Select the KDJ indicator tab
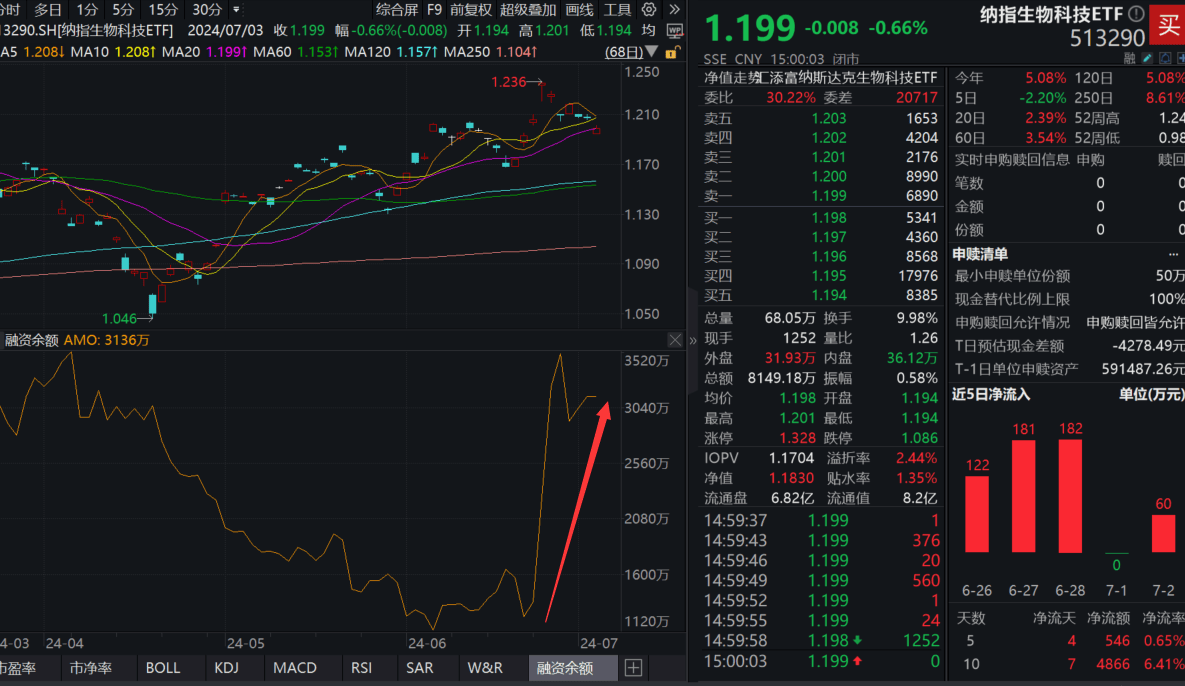Image resolution: width=1185 pixels, height=686 pixels. pos(226,668)
